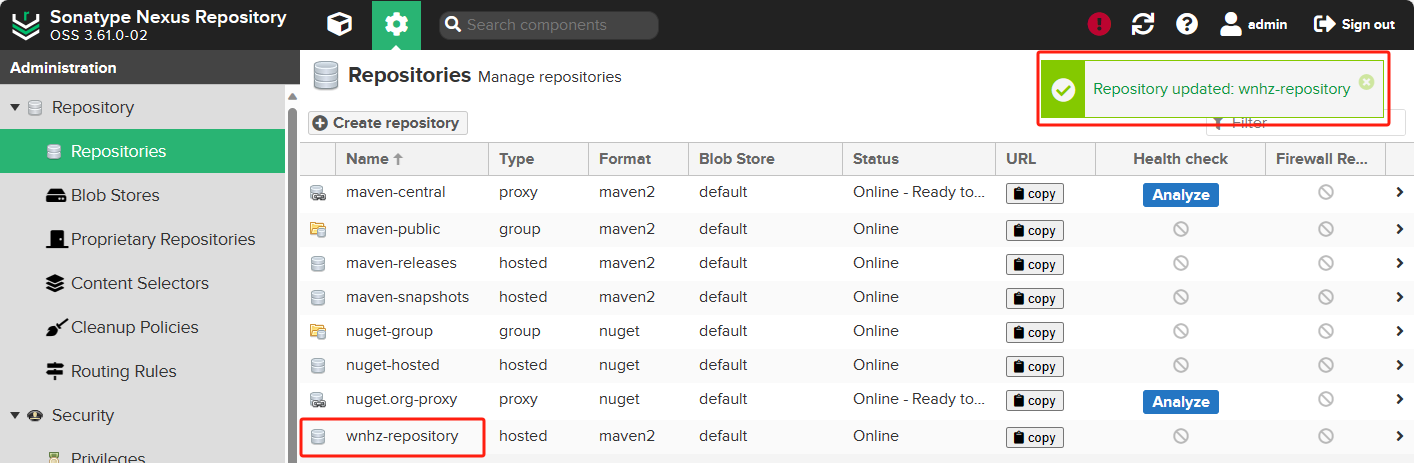
Task: Sort by the Status column header
Action: click(919, 159)
